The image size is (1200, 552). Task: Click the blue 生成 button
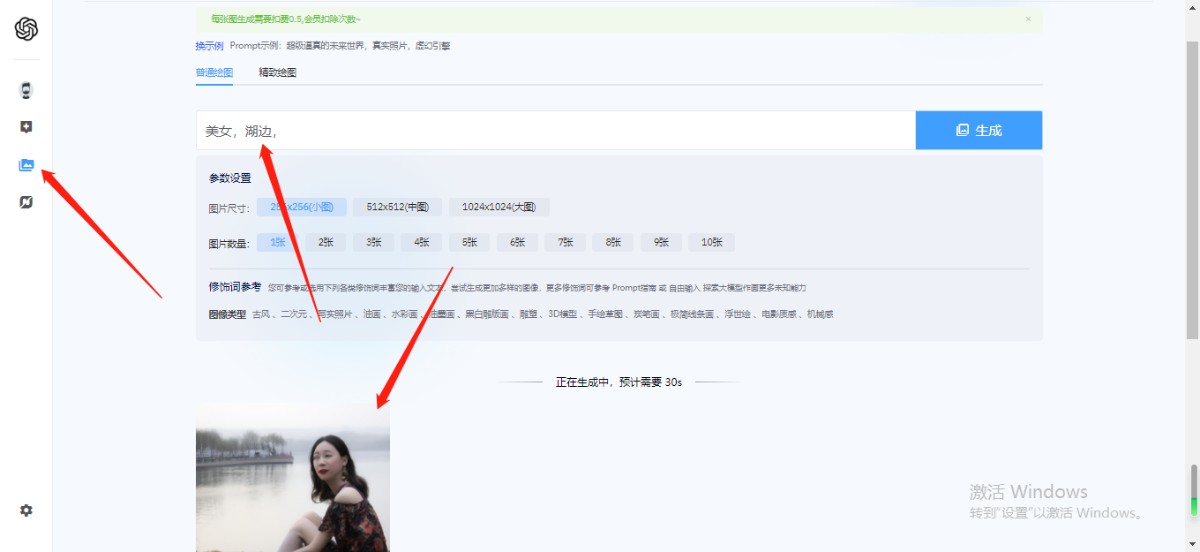tap(979, 130)
